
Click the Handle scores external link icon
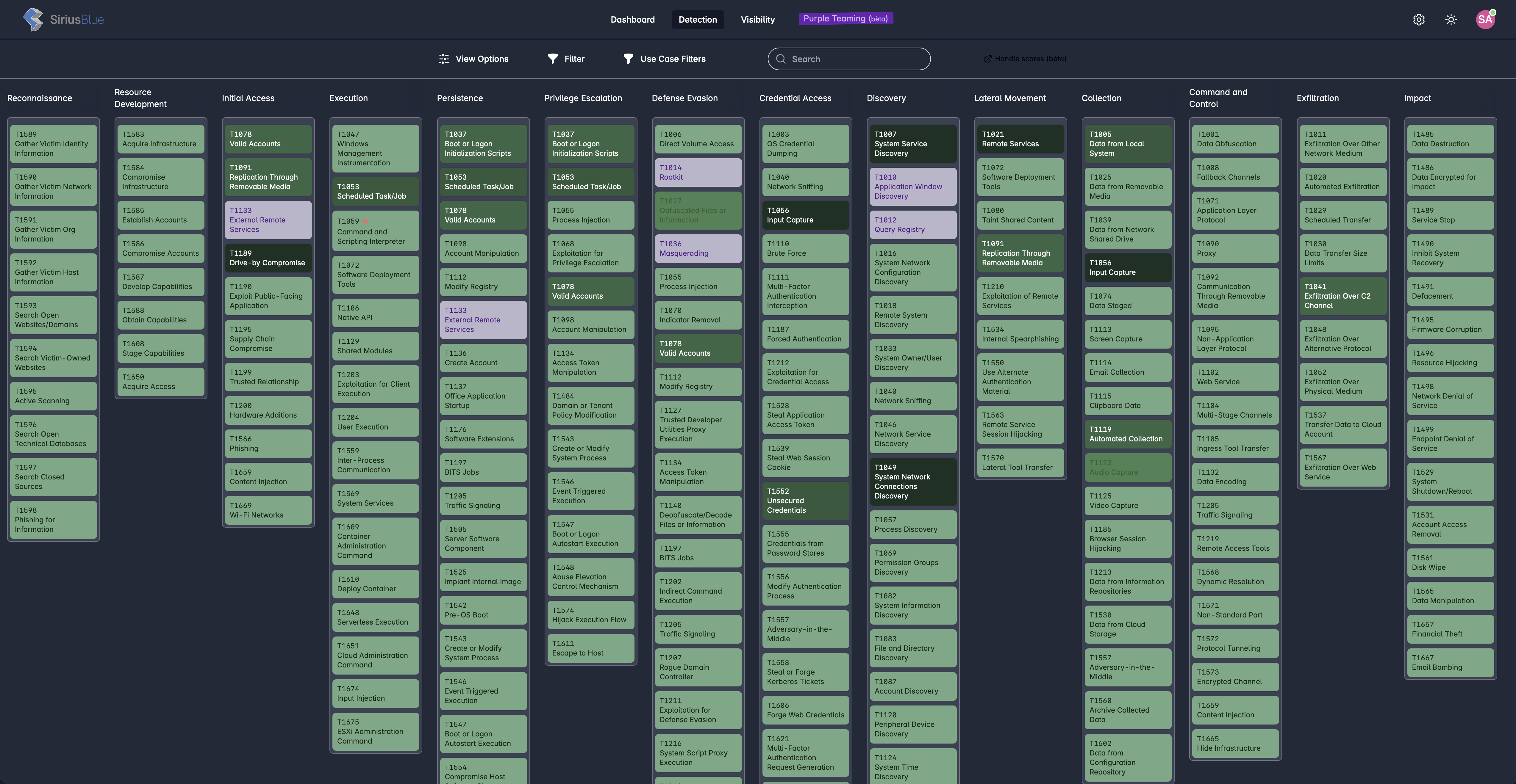click(x=987, y=59)
